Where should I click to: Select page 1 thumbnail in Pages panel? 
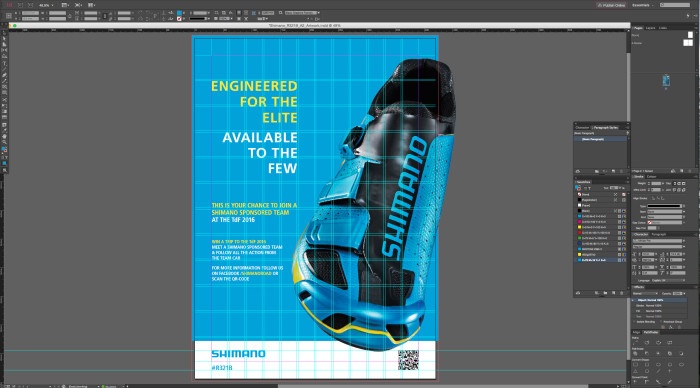click(x=666, y=80)
